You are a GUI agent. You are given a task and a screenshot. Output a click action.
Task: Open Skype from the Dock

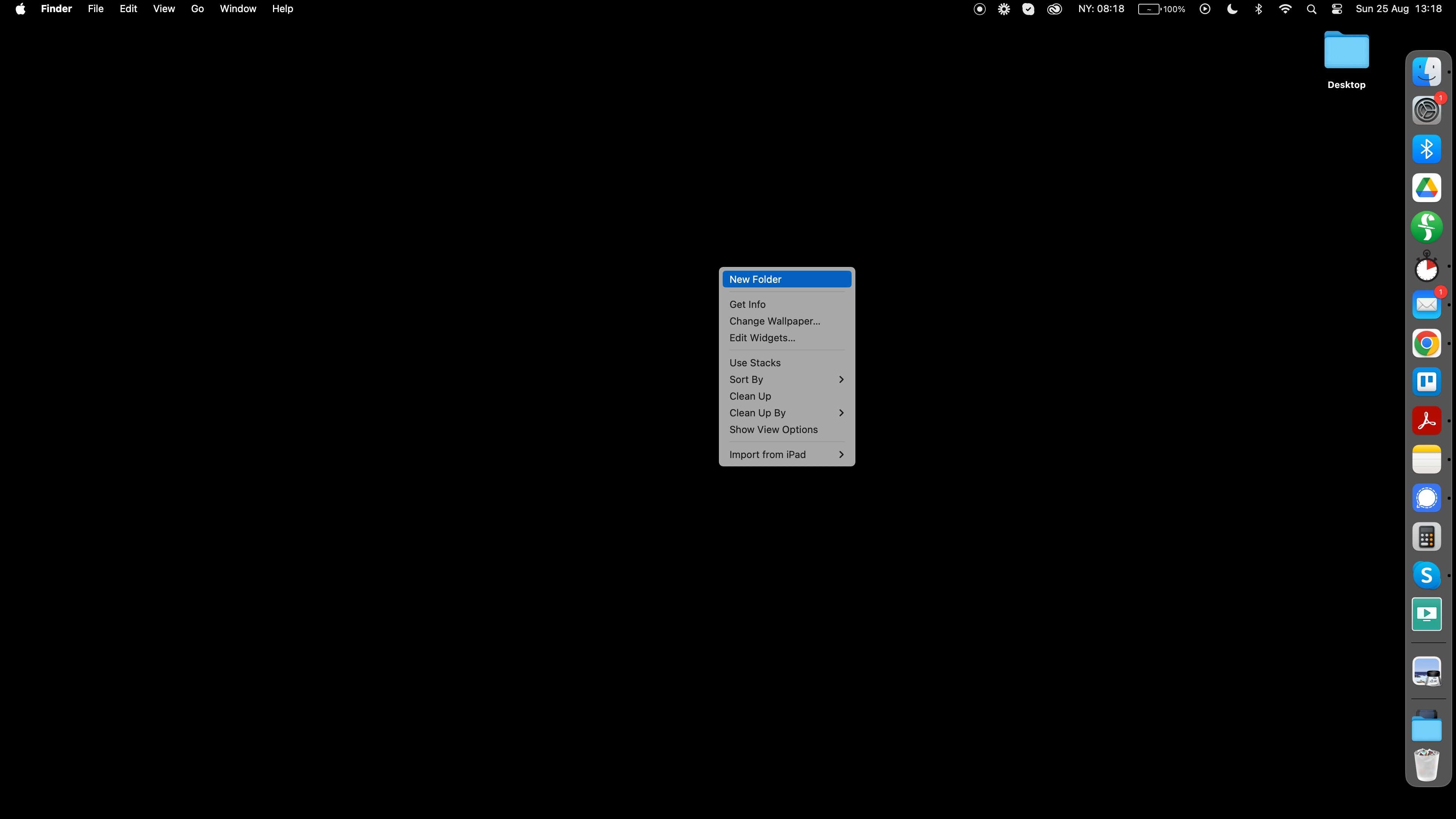click(x=1426, y=576)
